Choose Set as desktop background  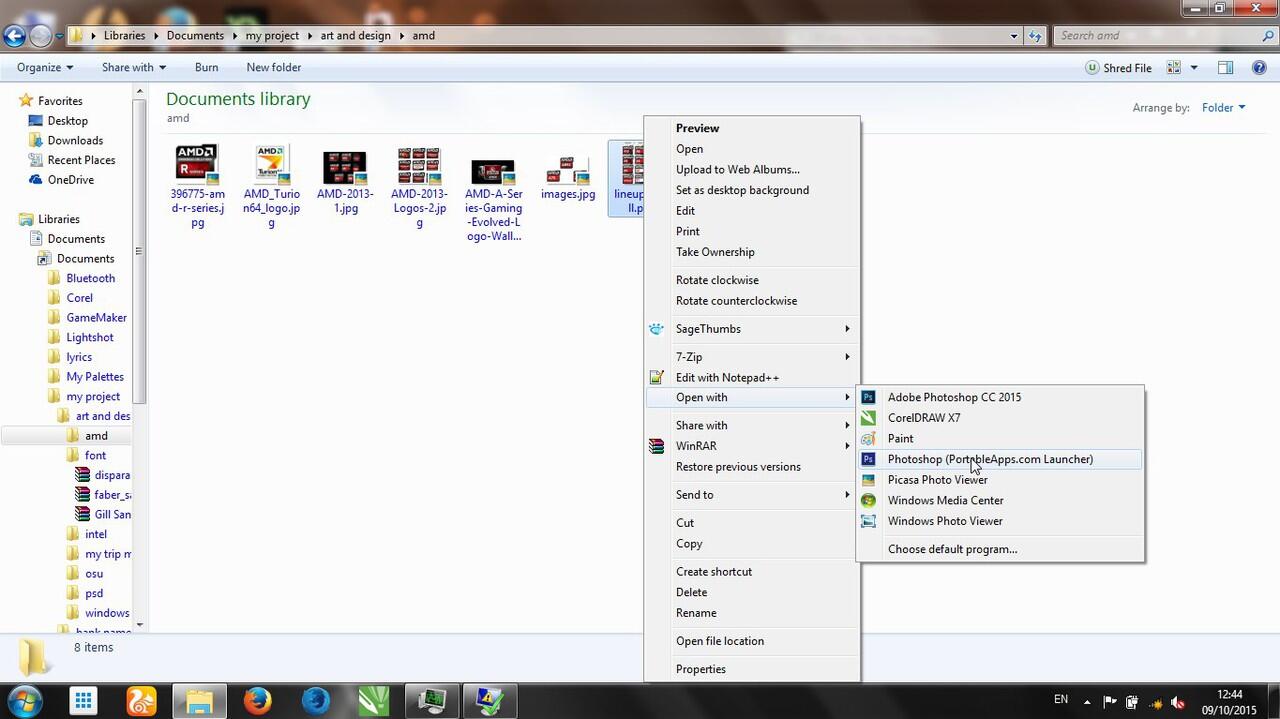tap(752, 190)
